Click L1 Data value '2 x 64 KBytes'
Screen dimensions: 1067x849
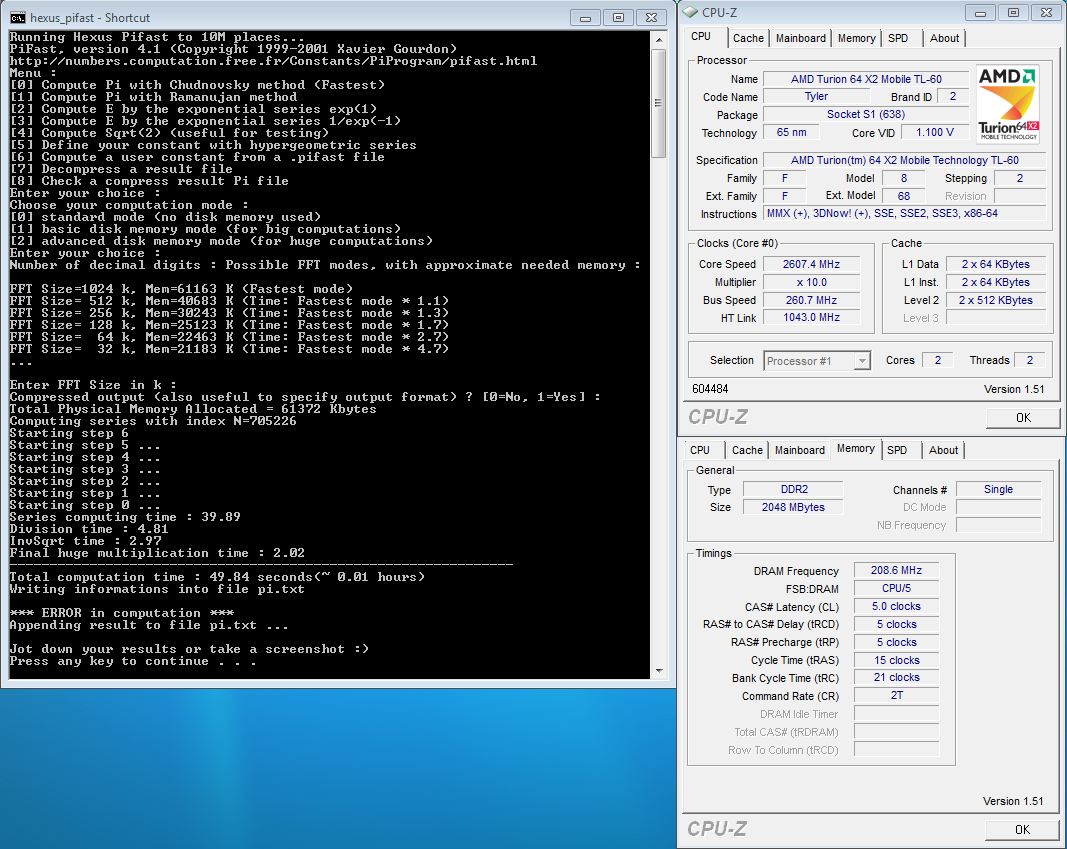(996, 264)
